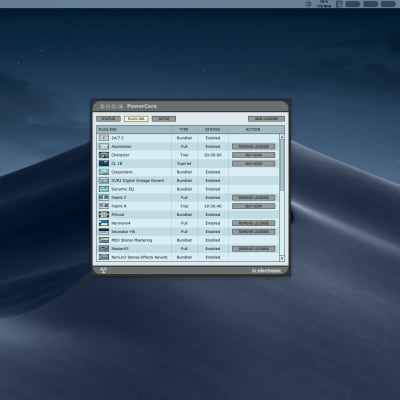Switch to the Status tab
400x400 pixels.
coord(108,119)
